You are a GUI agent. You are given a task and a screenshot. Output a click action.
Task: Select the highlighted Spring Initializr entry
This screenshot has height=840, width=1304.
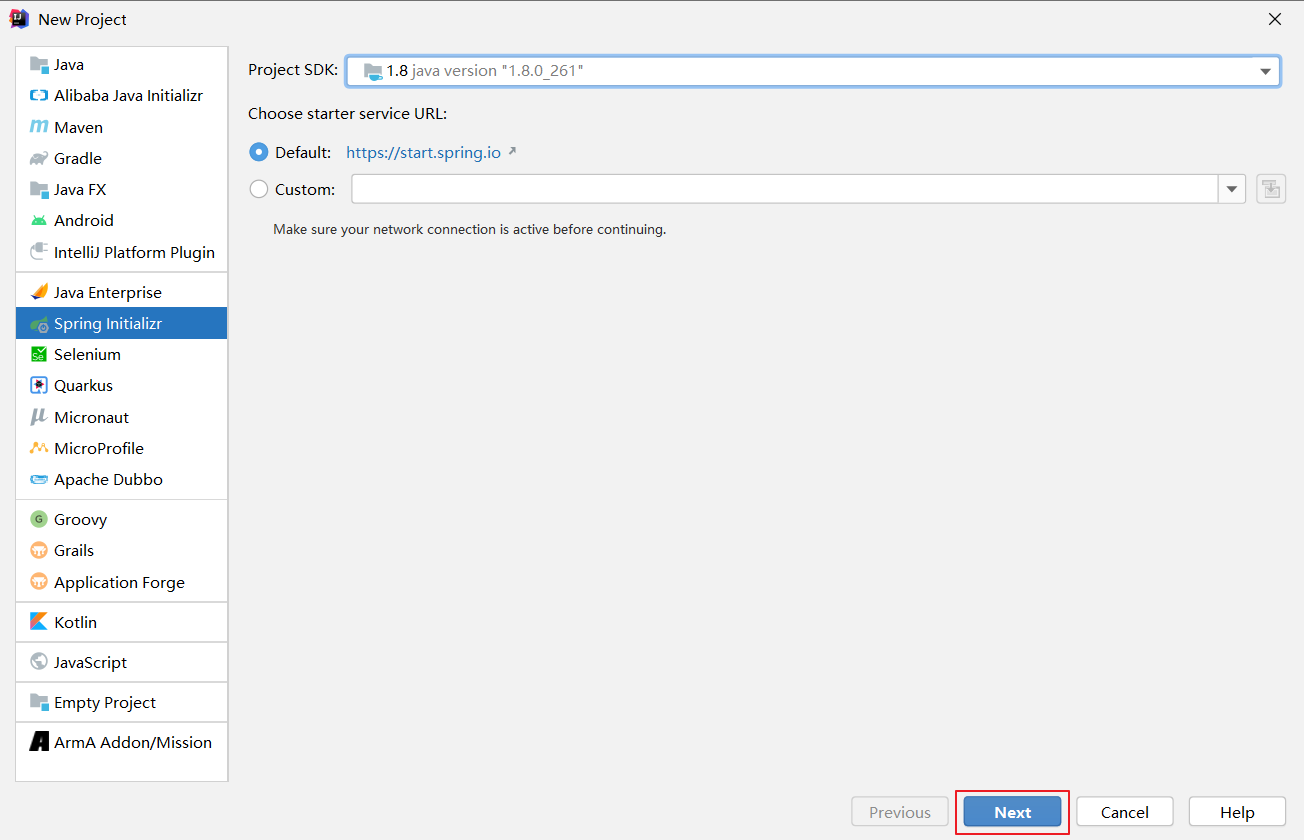pos(122,324)
